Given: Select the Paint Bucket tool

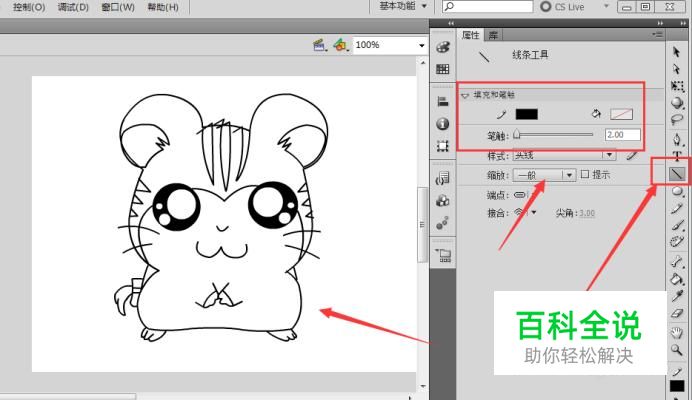Looking at the screenshot, I should (x=677, y=279).
